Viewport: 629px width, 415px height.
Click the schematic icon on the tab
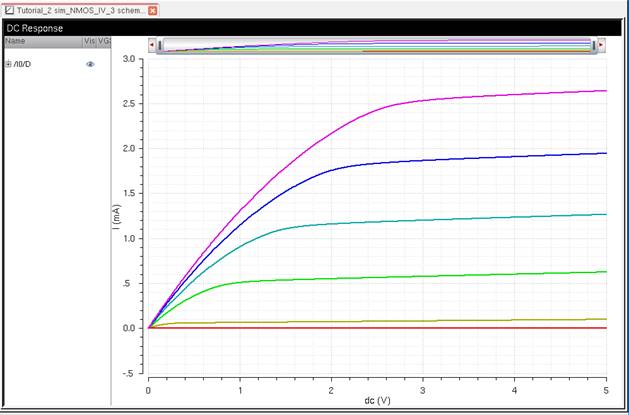click(10, 10)
